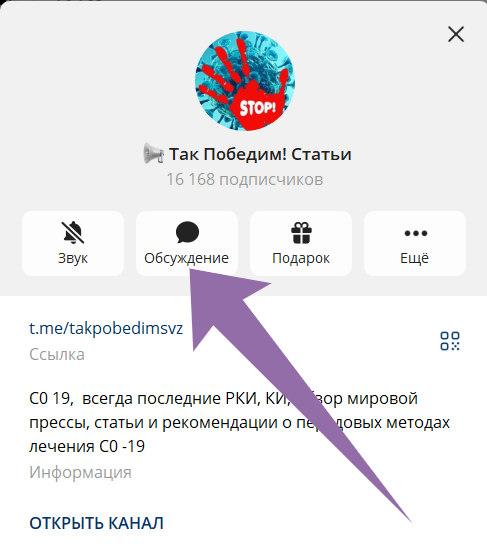Close the channel info panel
The width and height of the screenshot is (487, 553).
[456, 34]
